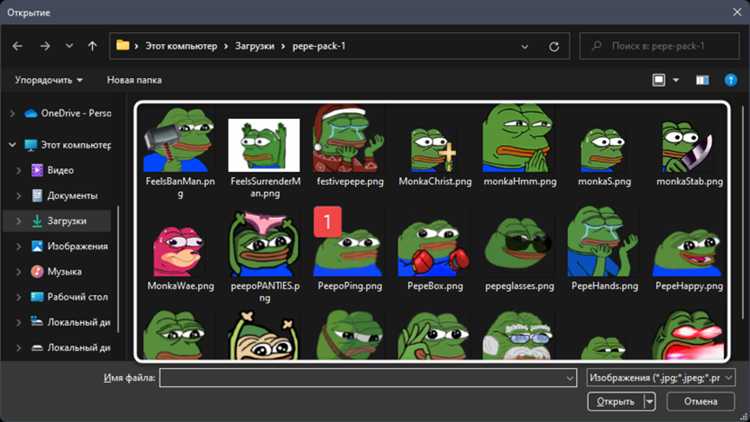Toggle the preview pane

[x=702, y=80]
